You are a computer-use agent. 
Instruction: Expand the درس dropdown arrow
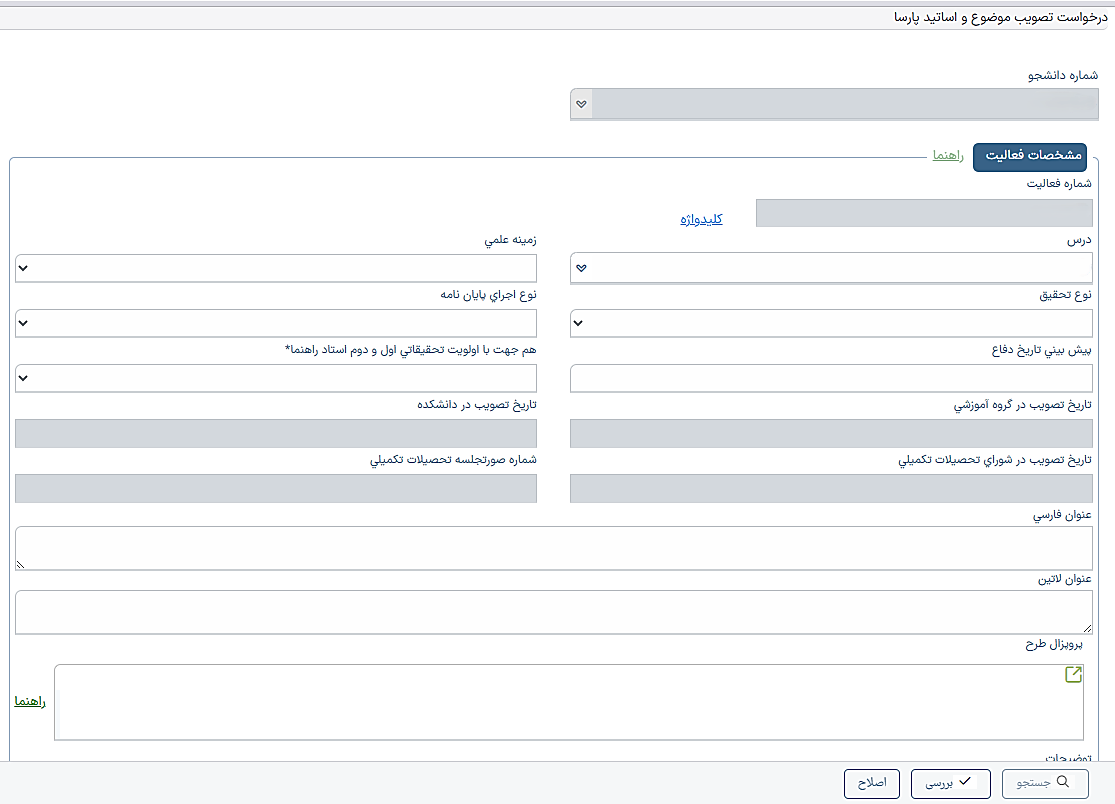581,268
